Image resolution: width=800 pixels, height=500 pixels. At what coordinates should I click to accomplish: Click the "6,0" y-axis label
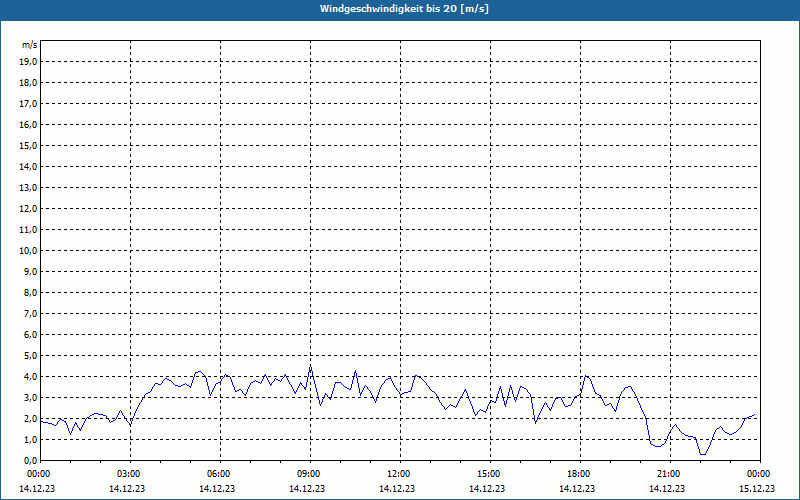(x=30, y=335)
